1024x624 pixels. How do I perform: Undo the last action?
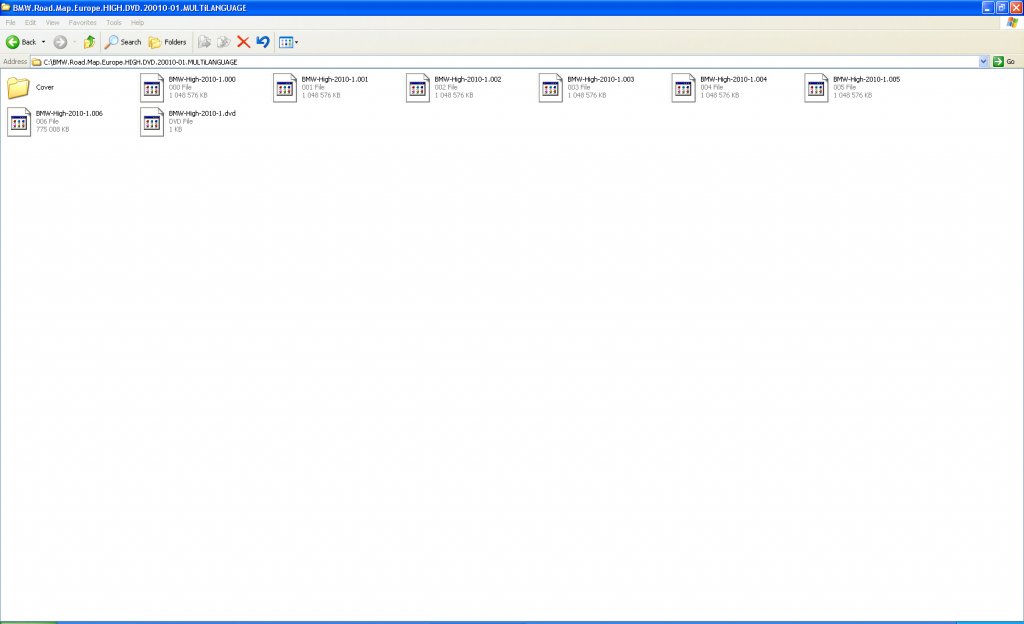coord(263,42)
